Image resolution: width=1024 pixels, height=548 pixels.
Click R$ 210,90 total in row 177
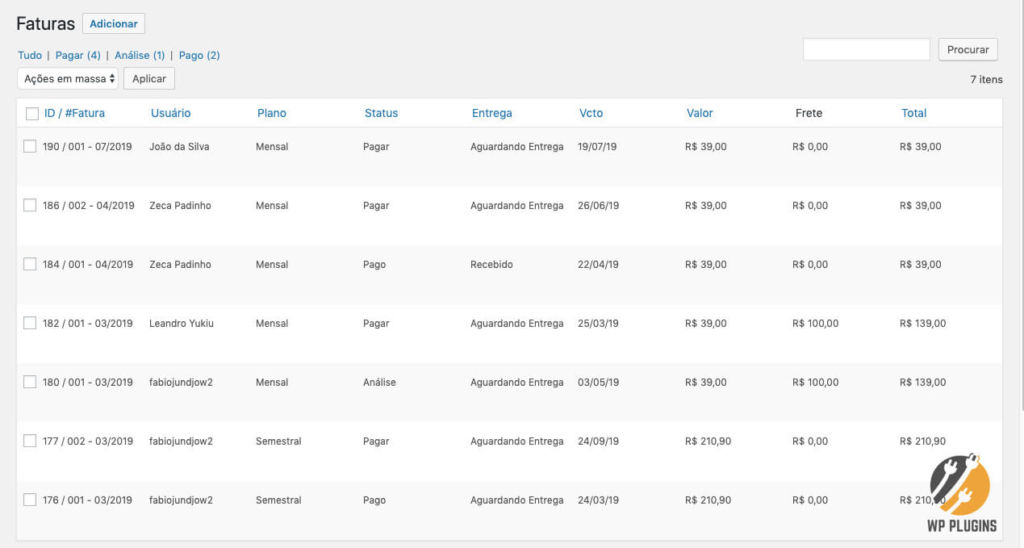tap(922, 441)
